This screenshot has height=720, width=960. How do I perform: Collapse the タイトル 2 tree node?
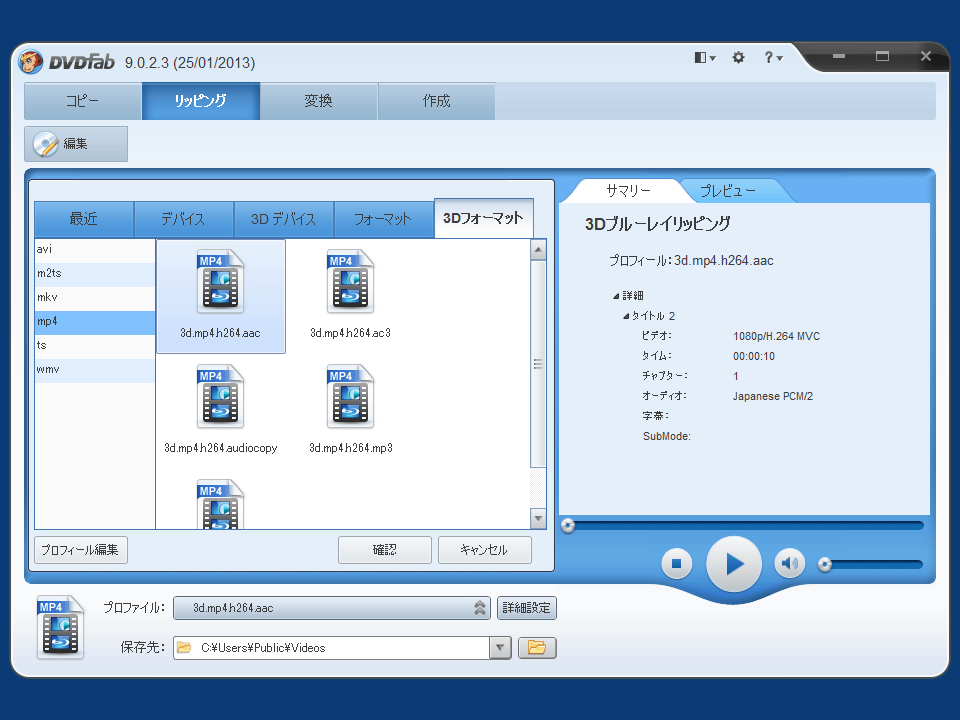pyautogui.click(x=626, y=317)
